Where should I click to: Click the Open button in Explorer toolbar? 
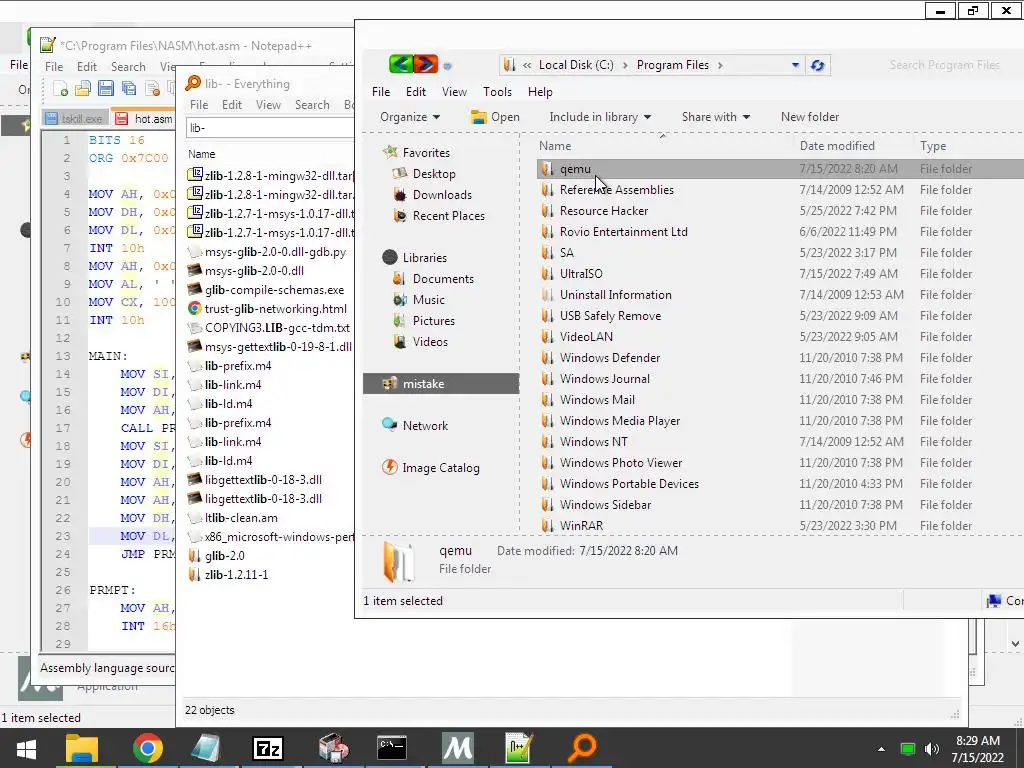click(496, 117)
